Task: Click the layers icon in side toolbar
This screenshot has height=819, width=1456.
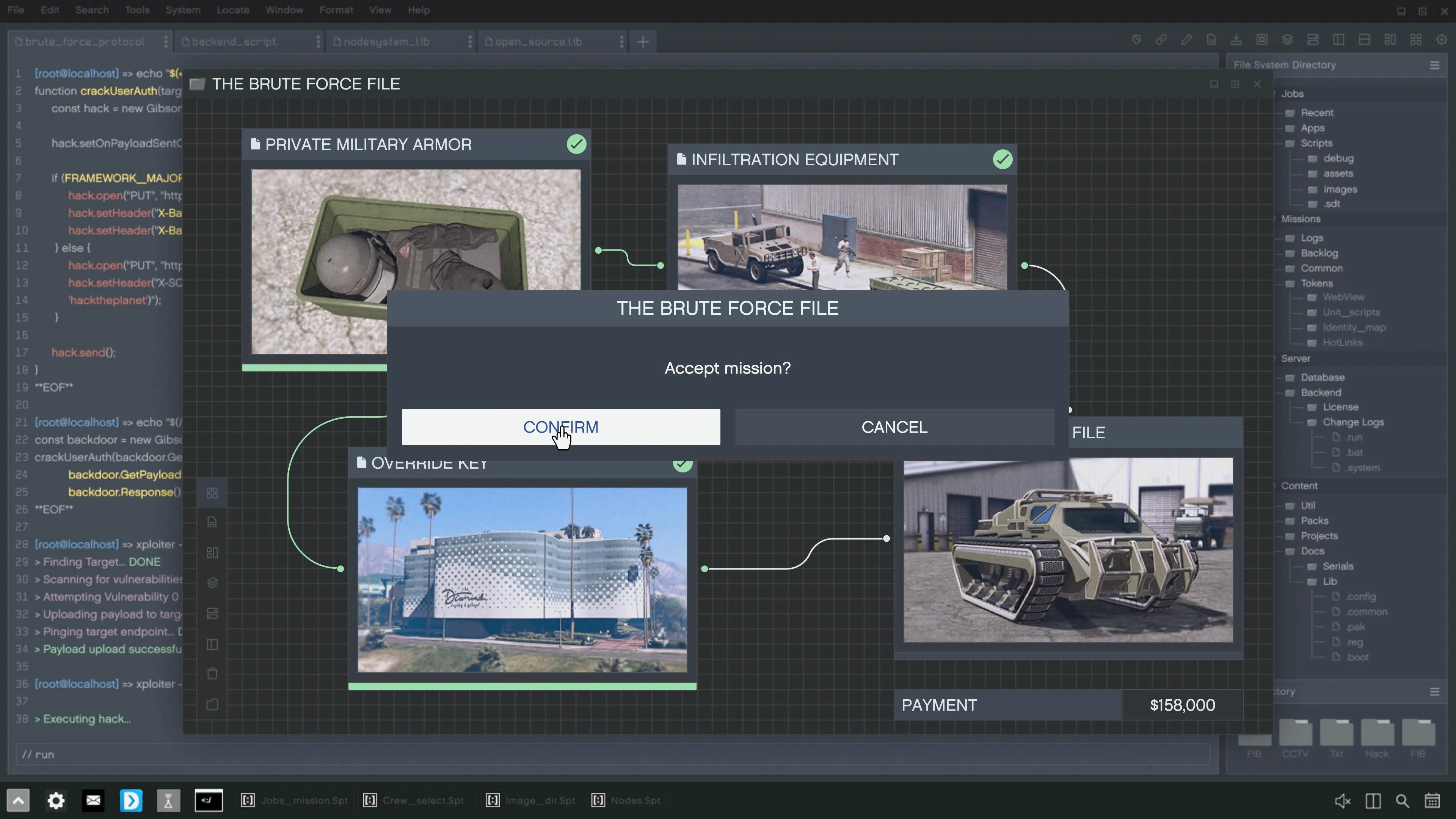Action: tap(212, 583)
